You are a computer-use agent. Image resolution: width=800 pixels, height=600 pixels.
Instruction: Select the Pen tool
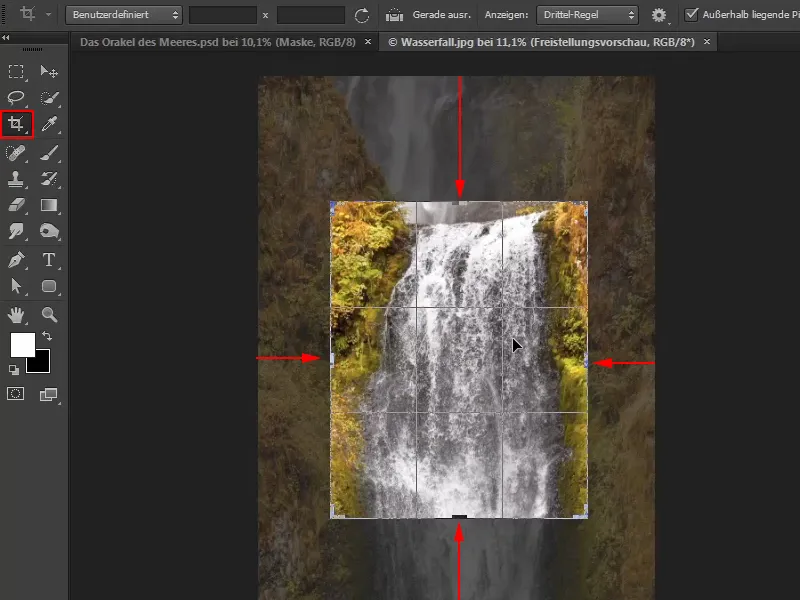click(x=16, y=260)
